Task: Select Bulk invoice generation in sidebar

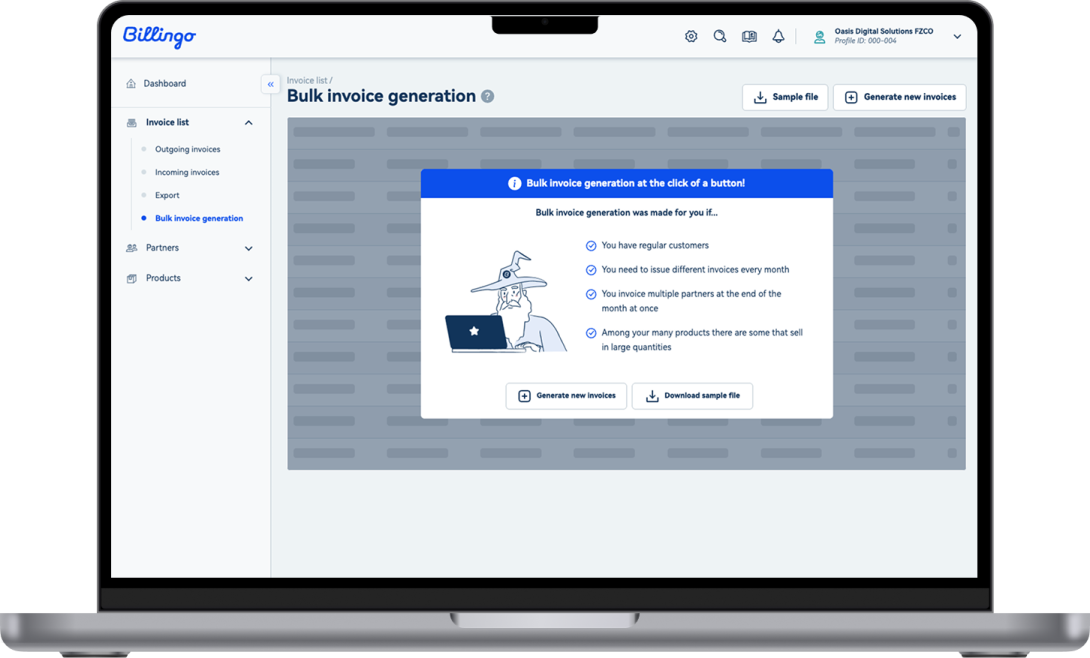Action: point(199,218)
